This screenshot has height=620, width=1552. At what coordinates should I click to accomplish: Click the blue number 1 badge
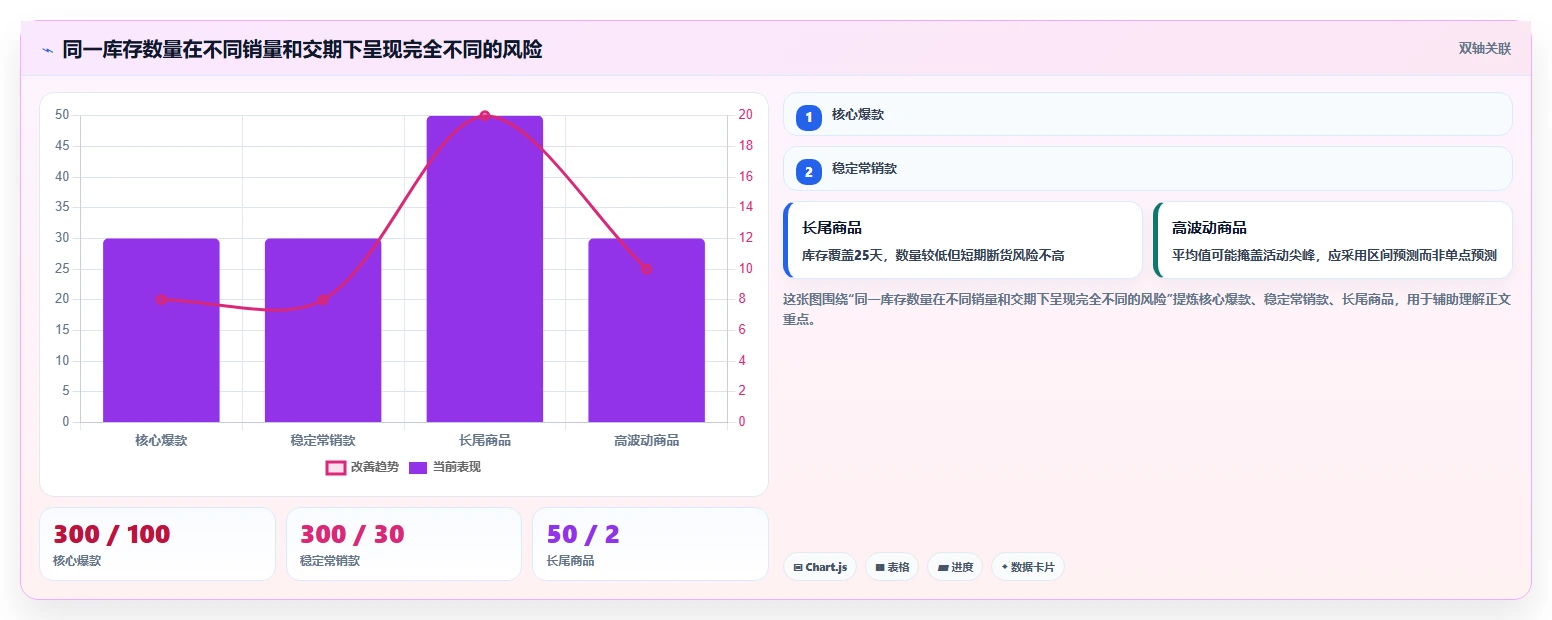809,117
